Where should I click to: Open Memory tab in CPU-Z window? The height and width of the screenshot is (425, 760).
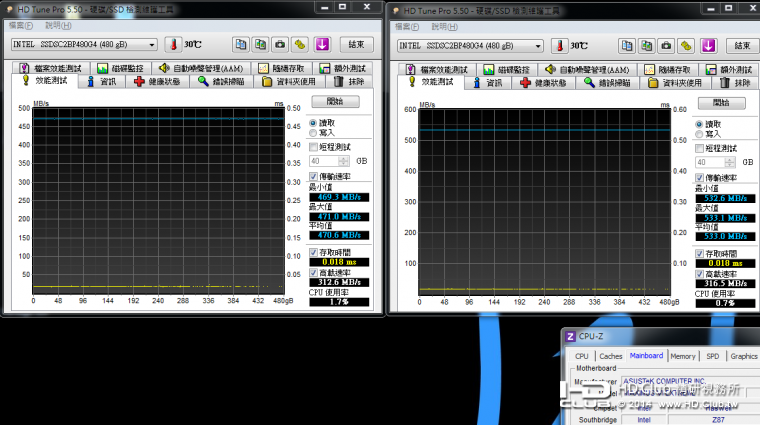pyautogui.click(x=683, y=356)
